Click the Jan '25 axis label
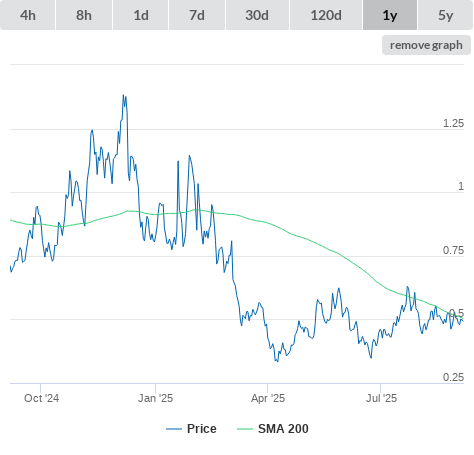The image size is (474, 455). (x=155, y=398)
